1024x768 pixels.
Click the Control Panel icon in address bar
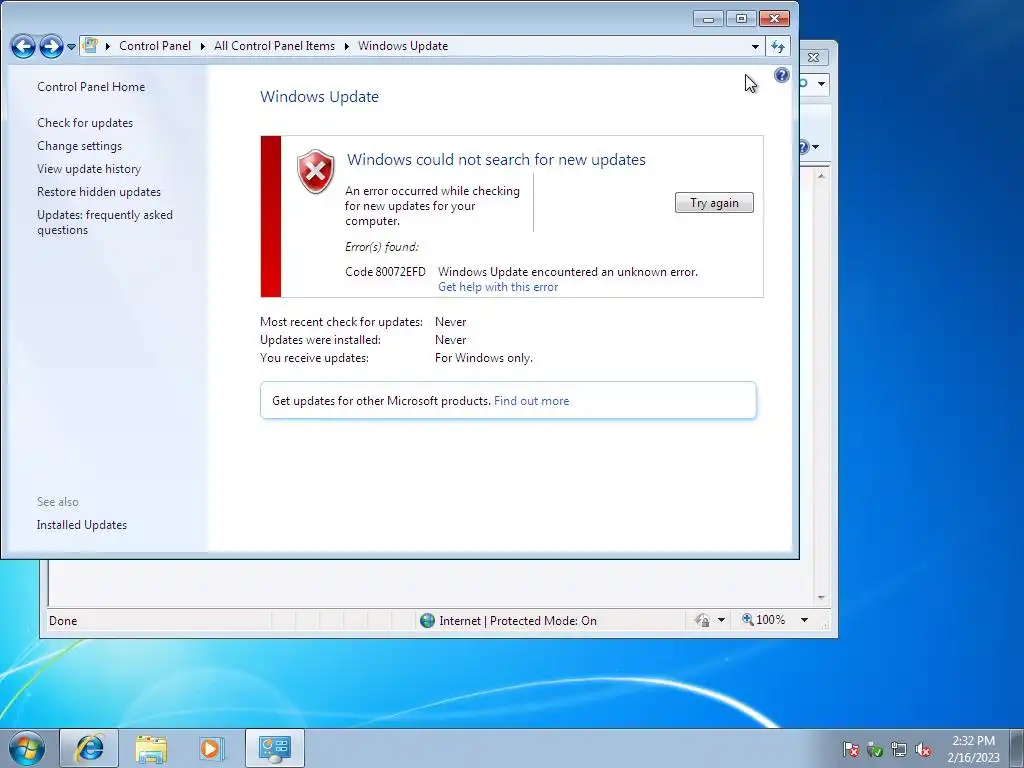[90, 46]
